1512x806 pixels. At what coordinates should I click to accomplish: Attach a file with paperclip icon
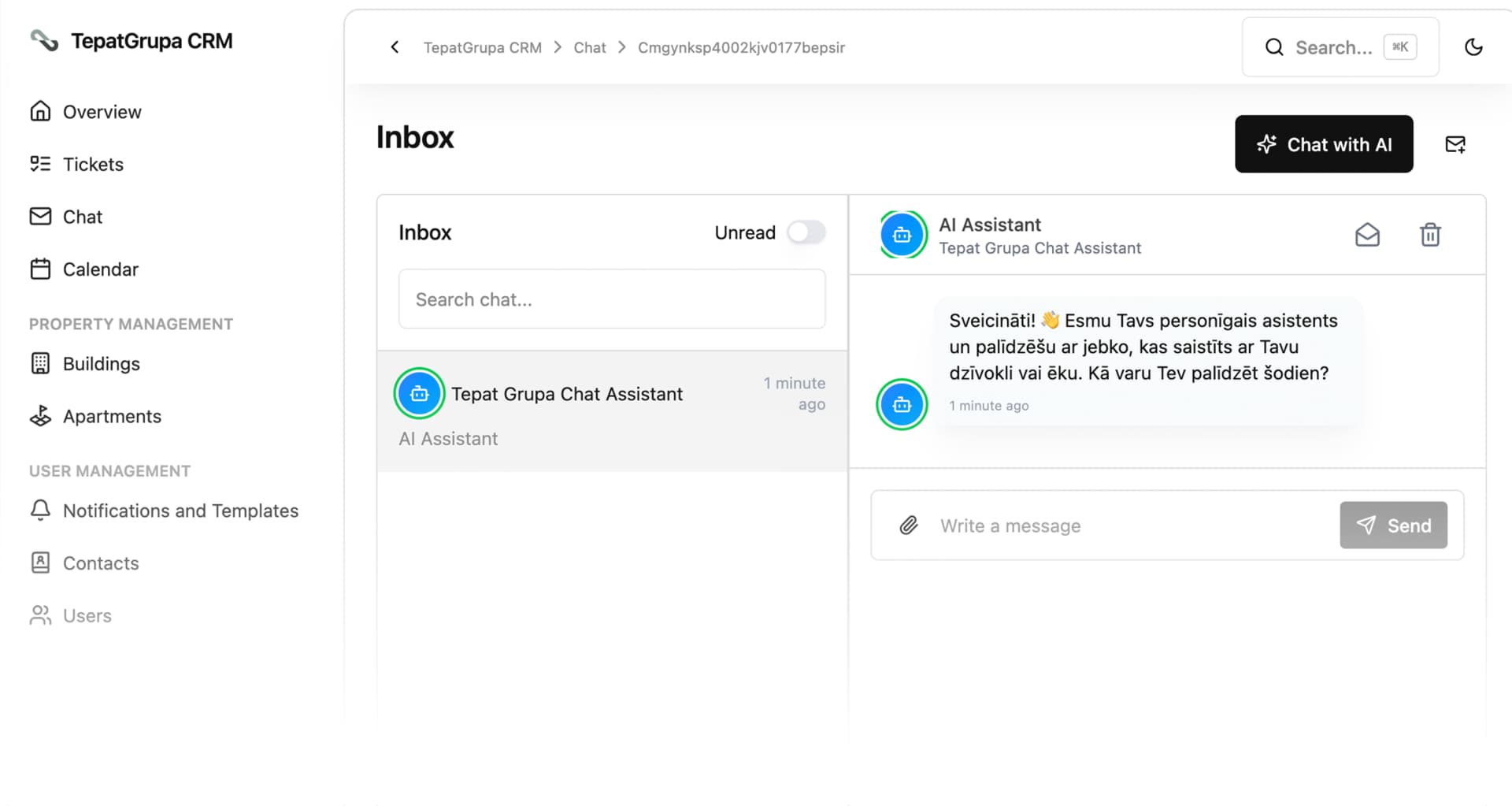point(909,526)
